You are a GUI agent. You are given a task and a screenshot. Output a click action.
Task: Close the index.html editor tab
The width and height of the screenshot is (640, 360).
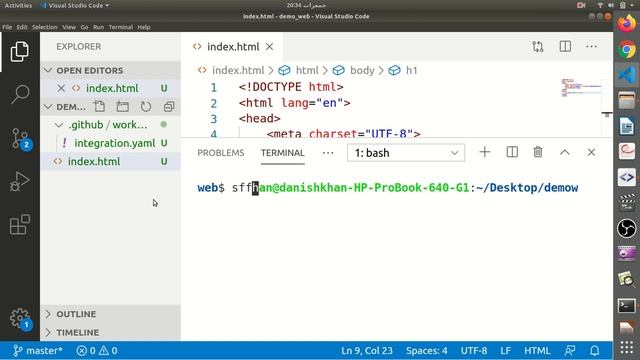click(x=269, y=47)
